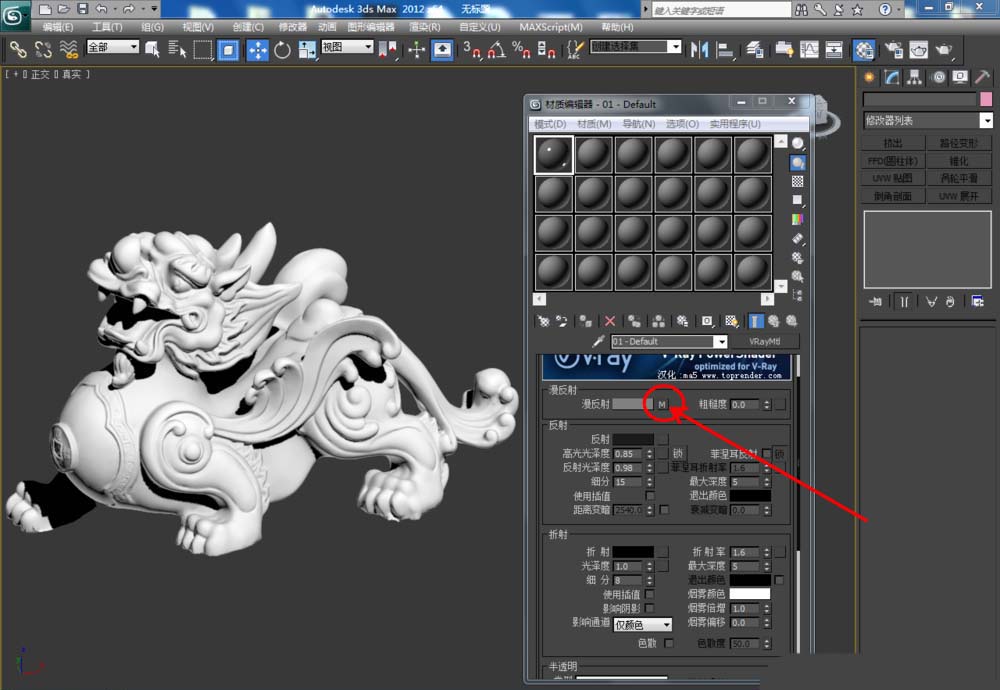This screenshot has width=1000, height=690.
Task: Click the Render teapot icon
Action: tap(944, 50)
